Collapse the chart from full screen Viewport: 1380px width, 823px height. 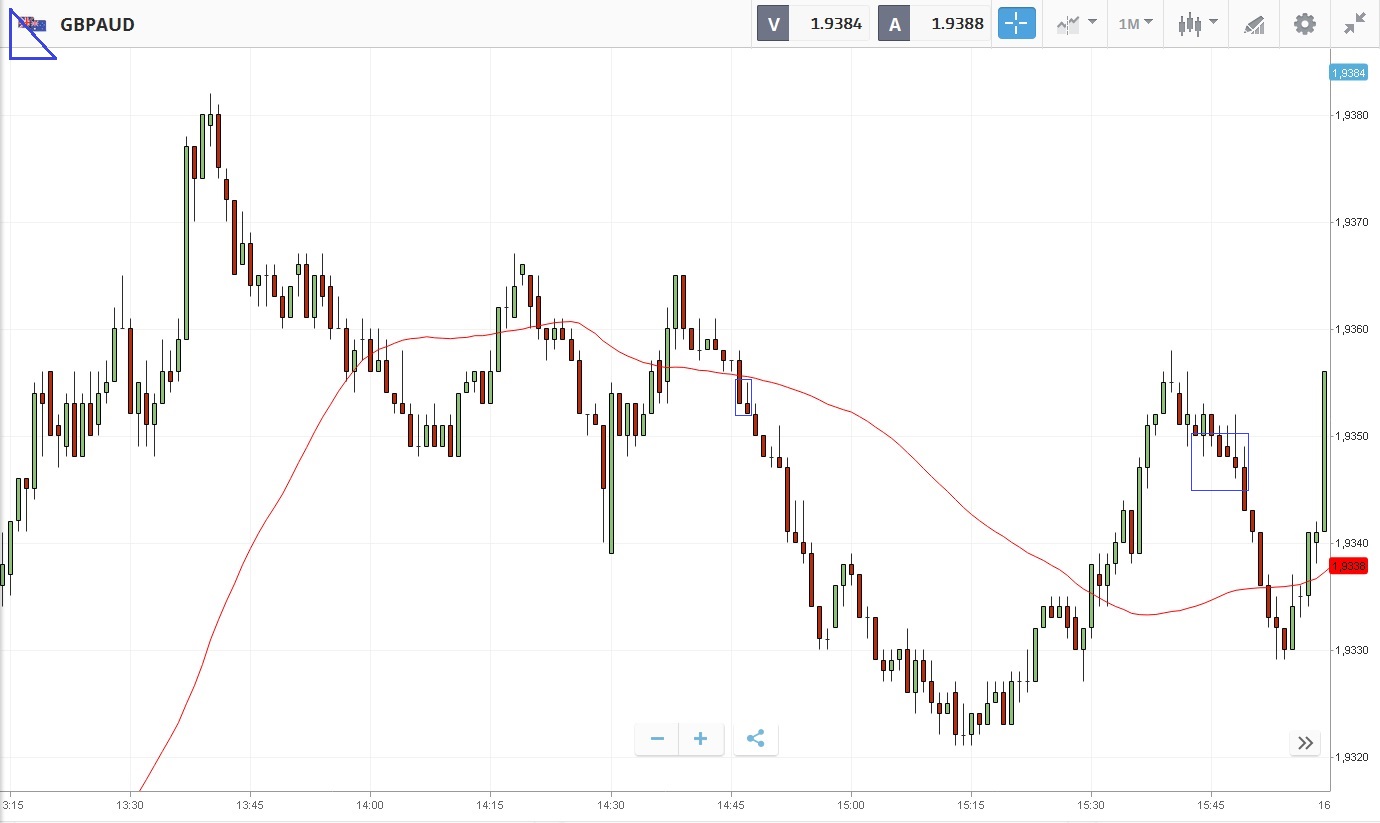1355,24
